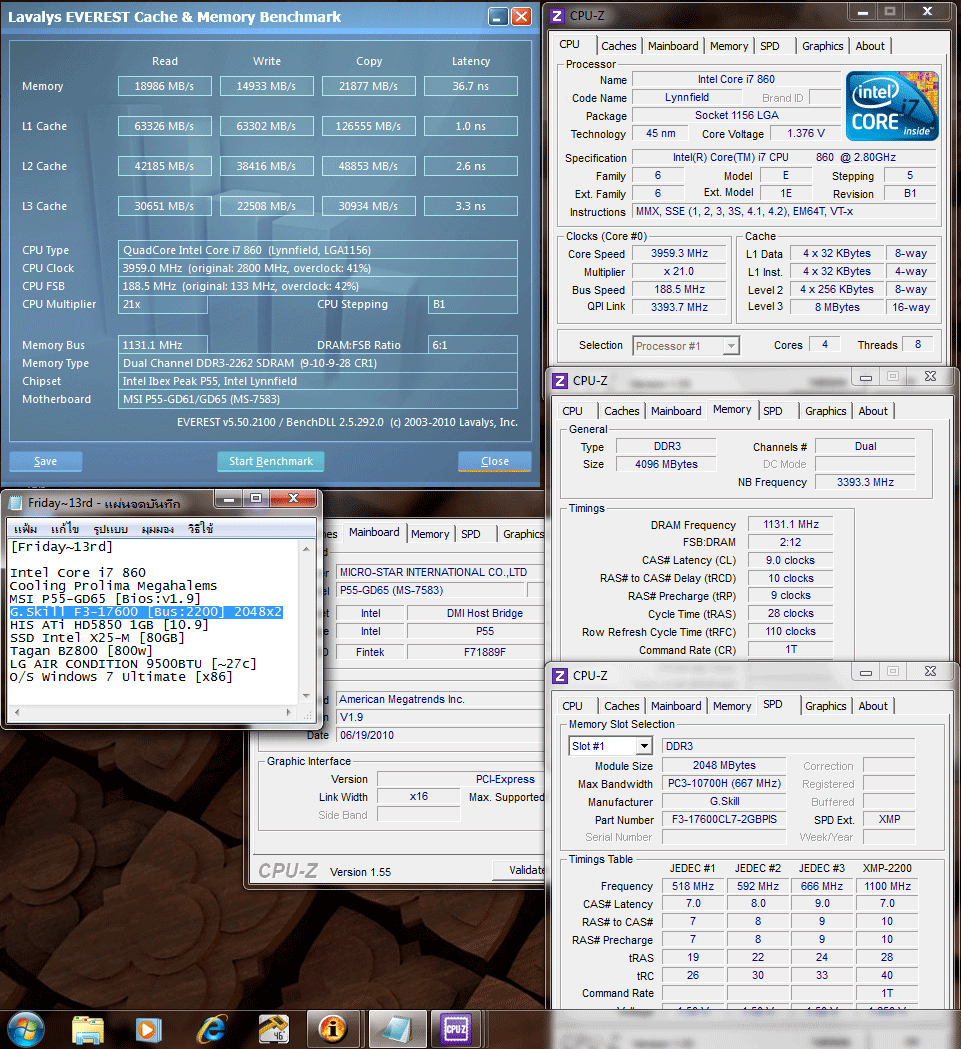The image size is (961, 1049).
Task: Click Validate in the CPU-Z Mainboard window
Action: tap(521, 870)
